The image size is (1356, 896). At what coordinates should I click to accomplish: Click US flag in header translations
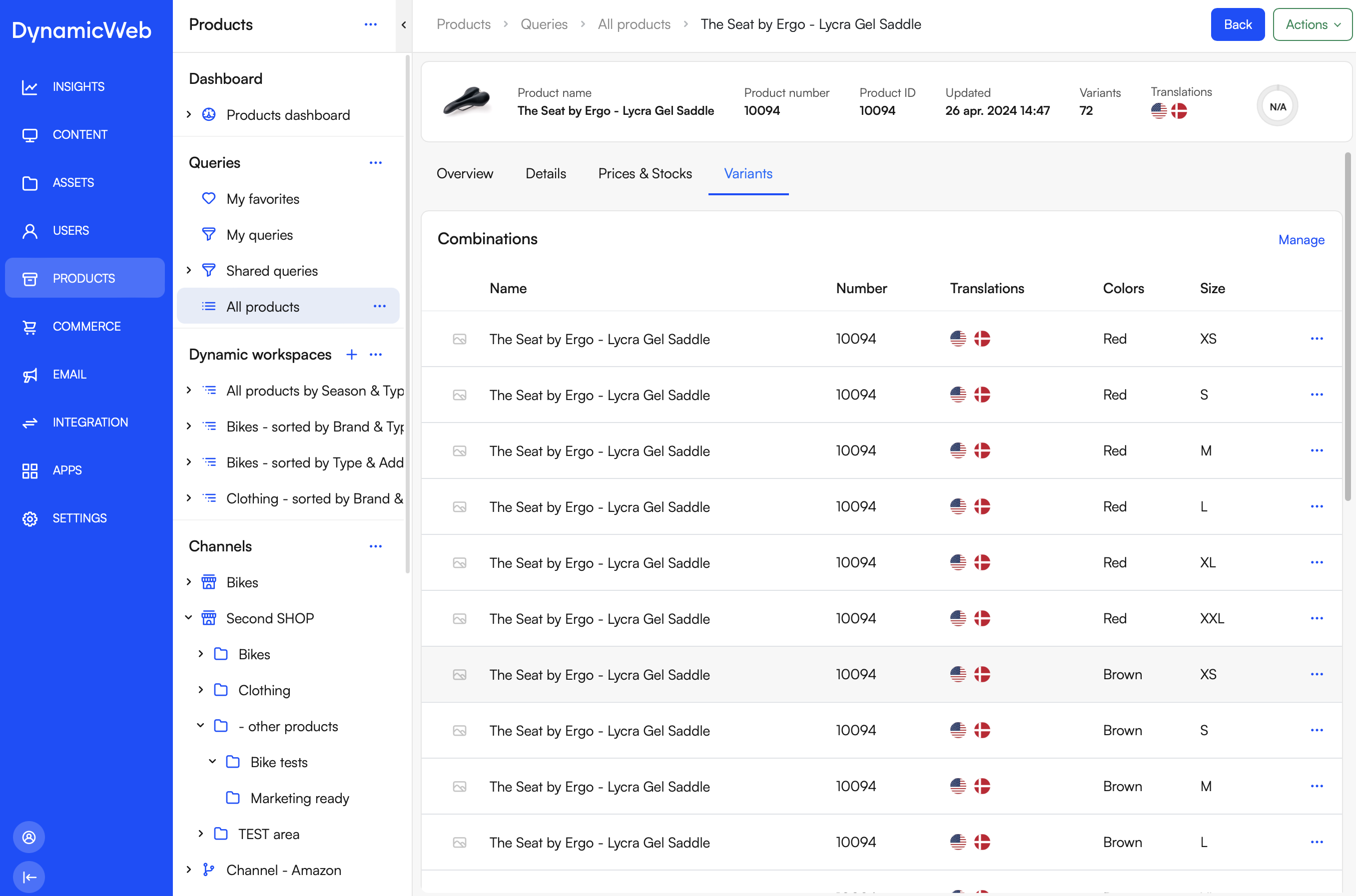(1159, 111)
